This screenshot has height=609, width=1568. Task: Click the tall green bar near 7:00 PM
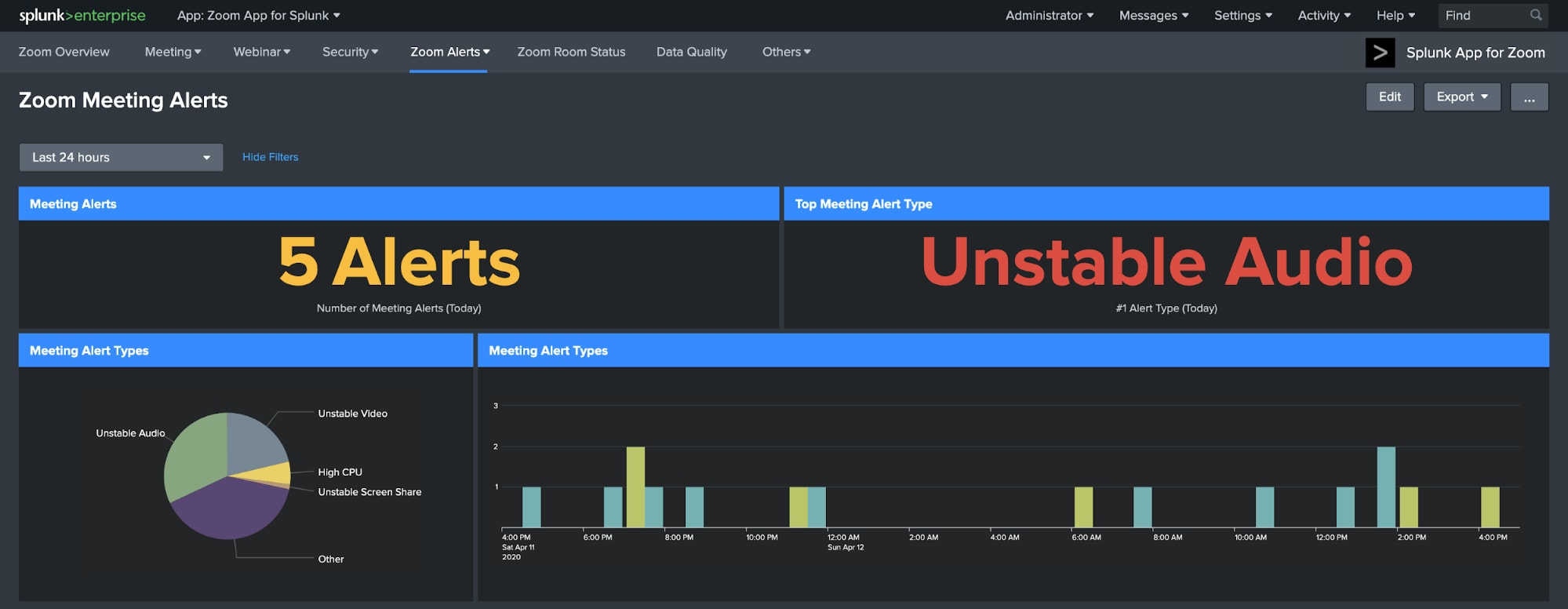[635, 487]
